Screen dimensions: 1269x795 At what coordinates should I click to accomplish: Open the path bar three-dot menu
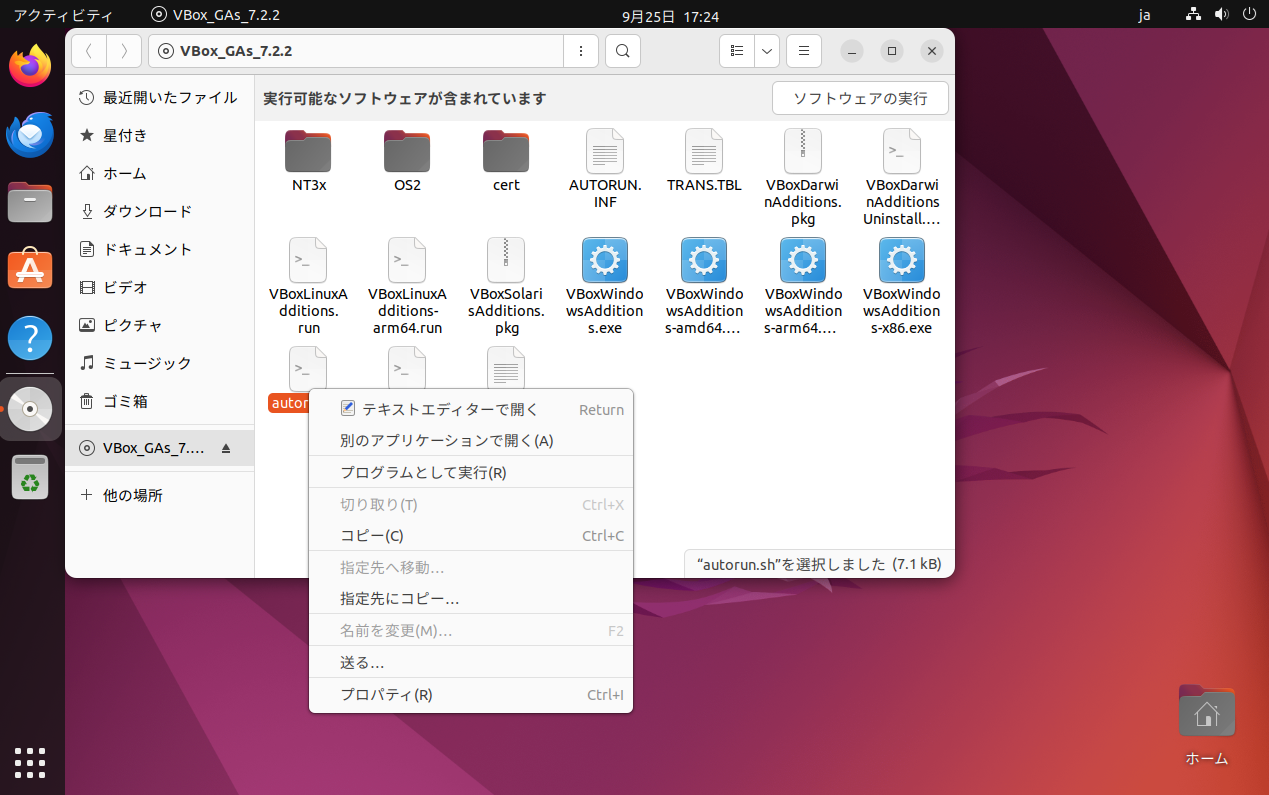pyautogui.click(x=581, y=51)
